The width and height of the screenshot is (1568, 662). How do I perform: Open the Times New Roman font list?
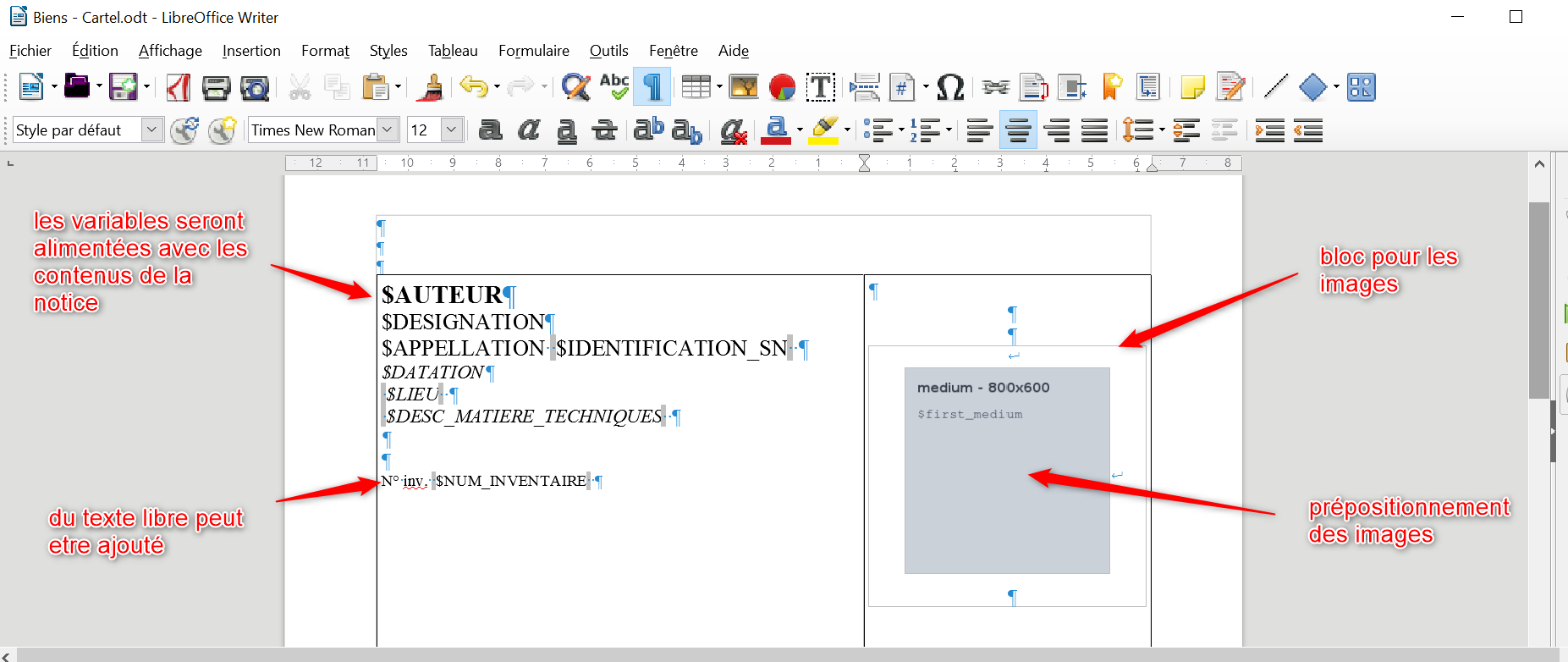tap(388, 130)
